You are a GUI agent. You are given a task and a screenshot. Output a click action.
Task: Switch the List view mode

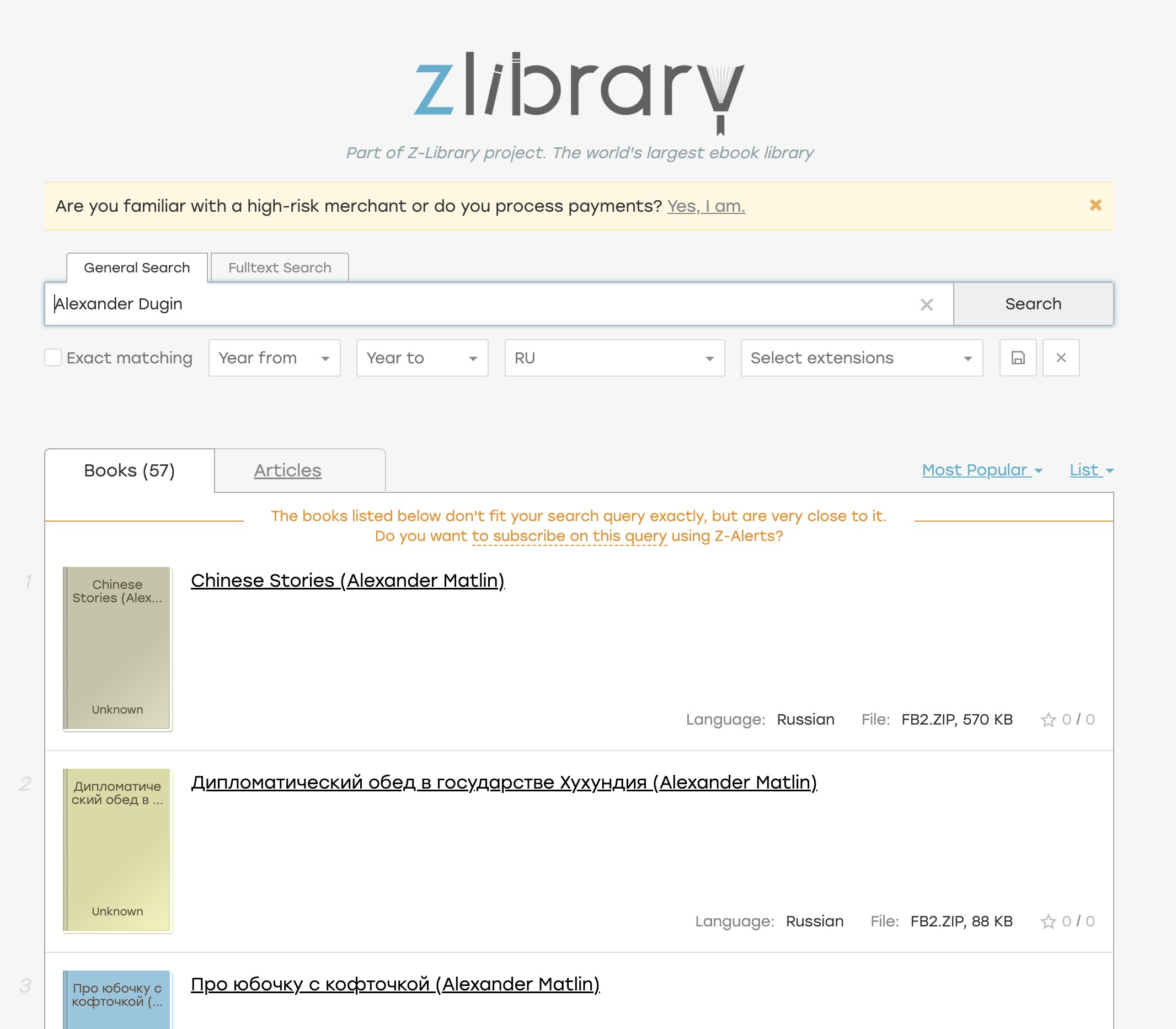[1091, 470]
